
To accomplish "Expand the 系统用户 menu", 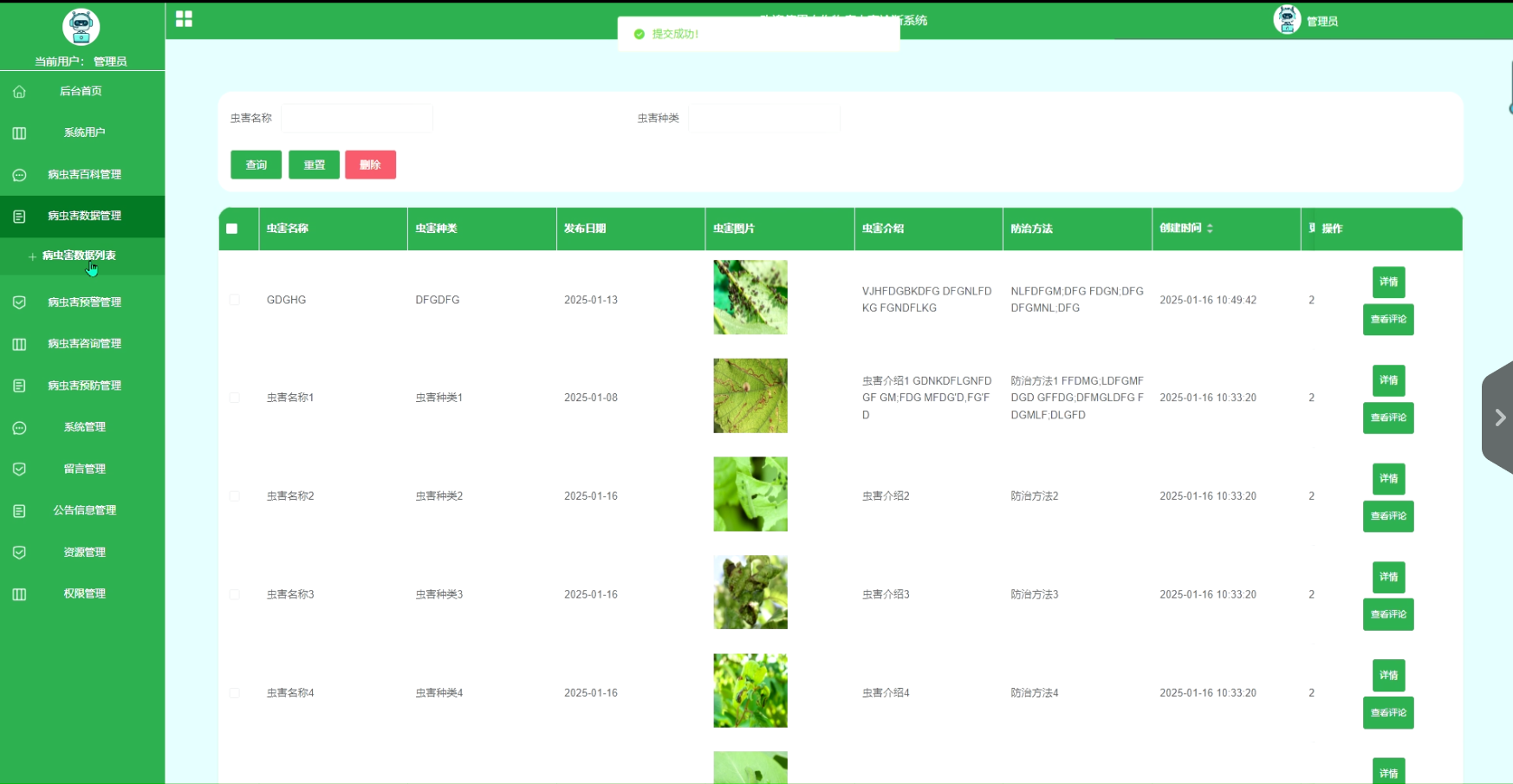I will (x=82, y=133).
